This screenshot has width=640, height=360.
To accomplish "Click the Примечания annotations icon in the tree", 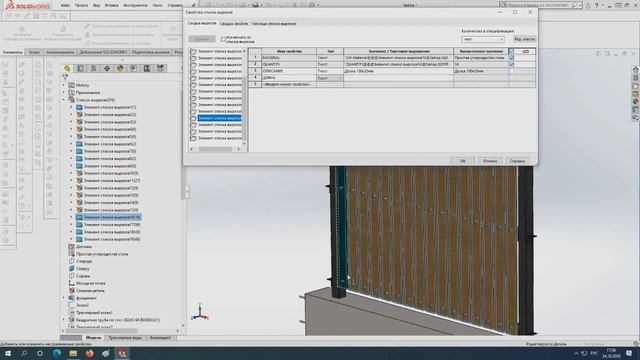I will click(71, 93).
